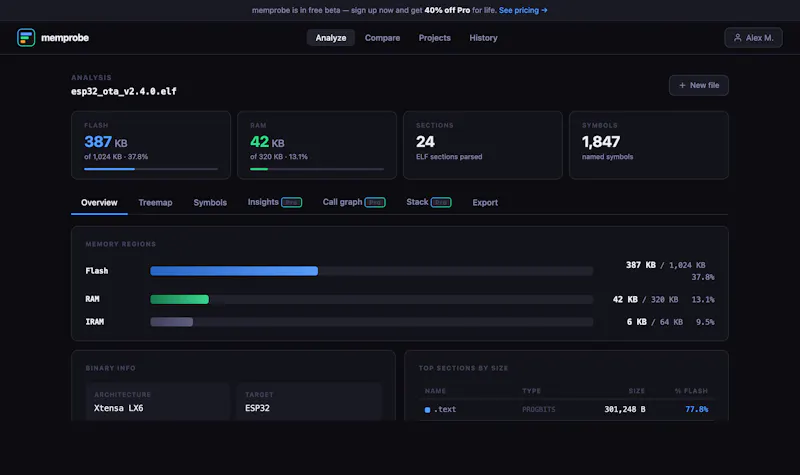This screenshot has height=475, width=800.
Task: Open the Analyze nav item
Action: point(331,38)
